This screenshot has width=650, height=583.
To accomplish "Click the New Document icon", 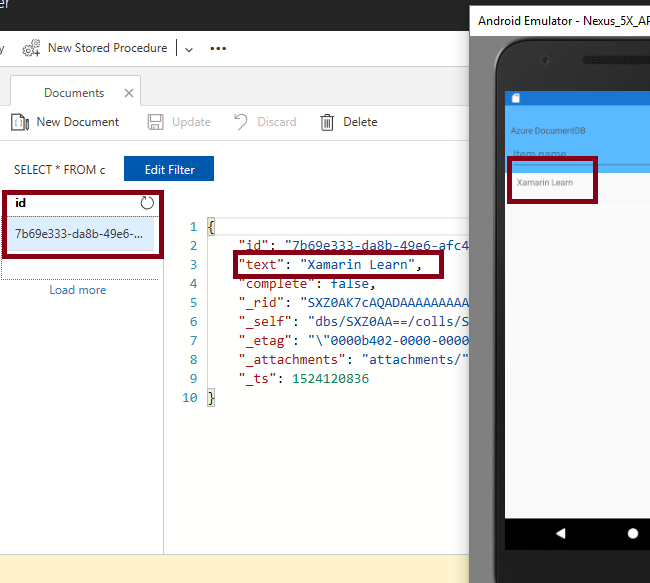I will [x=20, y=122].
